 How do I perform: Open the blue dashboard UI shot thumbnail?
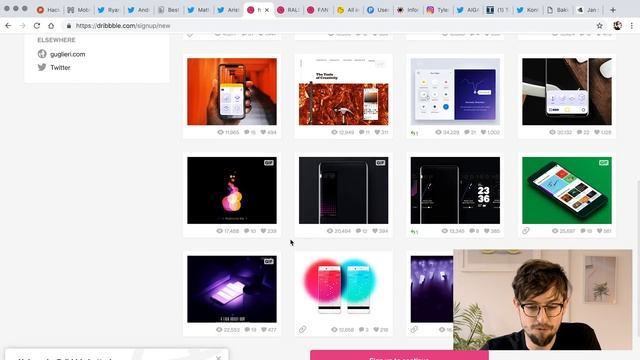(455, 91)
